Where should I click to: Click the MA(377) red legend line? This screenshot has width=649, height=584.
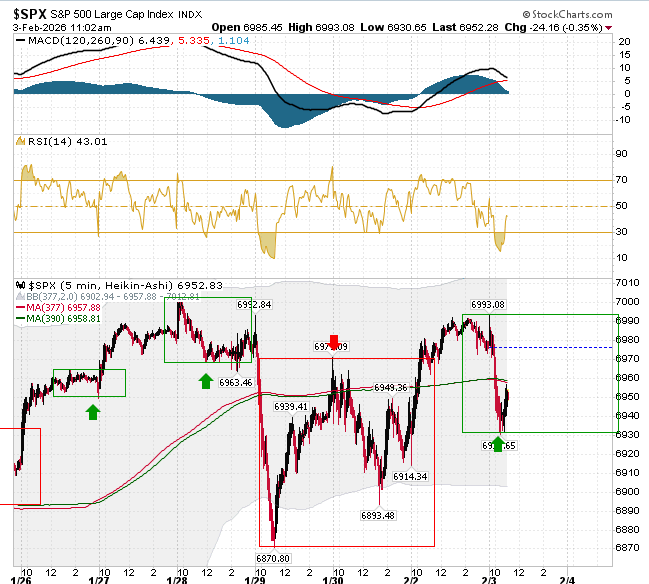click(21, 308)
